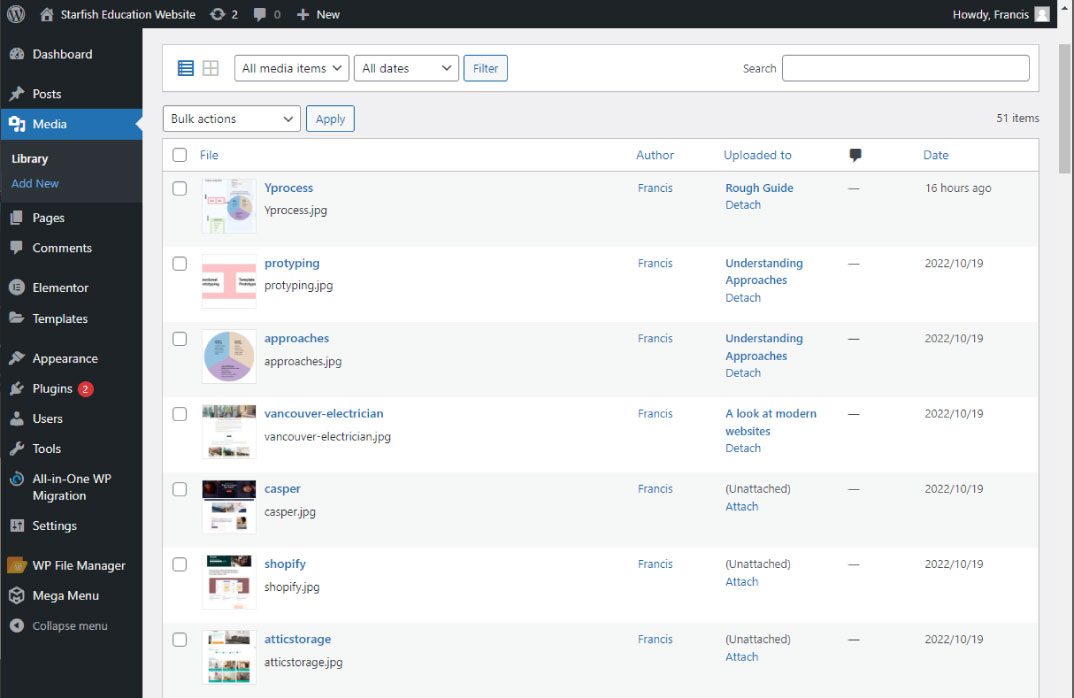Focus the media Search input field
The height and width of the screenshot is (698, 1074).
tap(905, 68)
